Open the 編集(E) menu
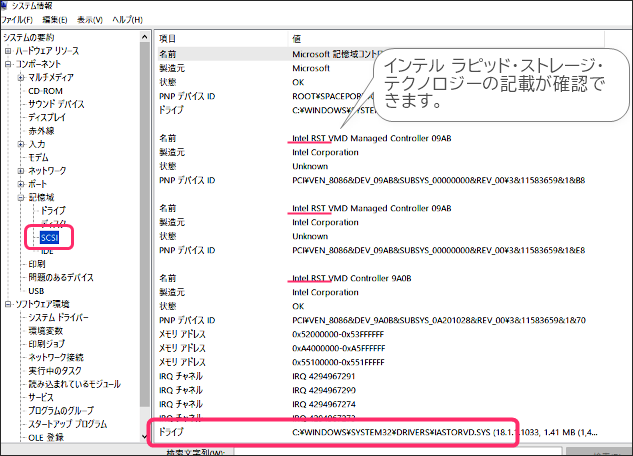This screenshot has height=456, width=633. tap(54, 20)
